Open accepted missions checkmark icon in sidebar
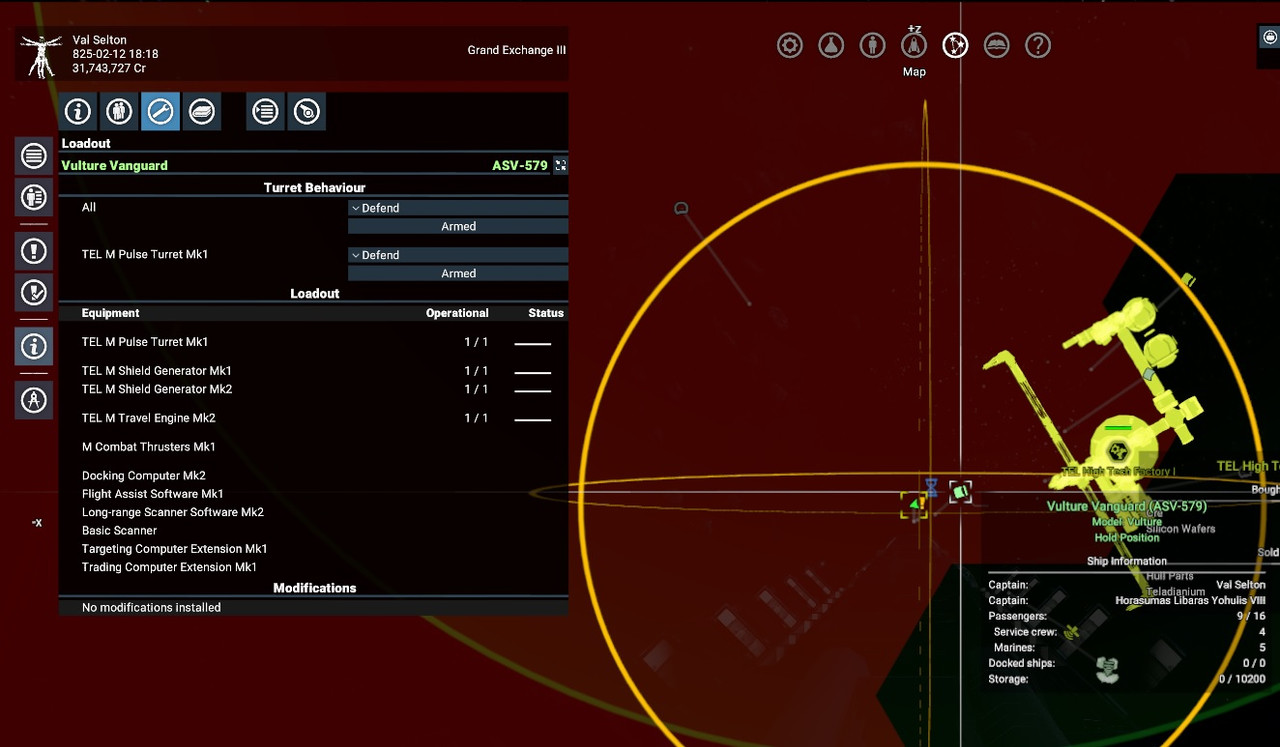Image resolution: width=1280 pixels, height=747 pixels. [x=34, y=292]
